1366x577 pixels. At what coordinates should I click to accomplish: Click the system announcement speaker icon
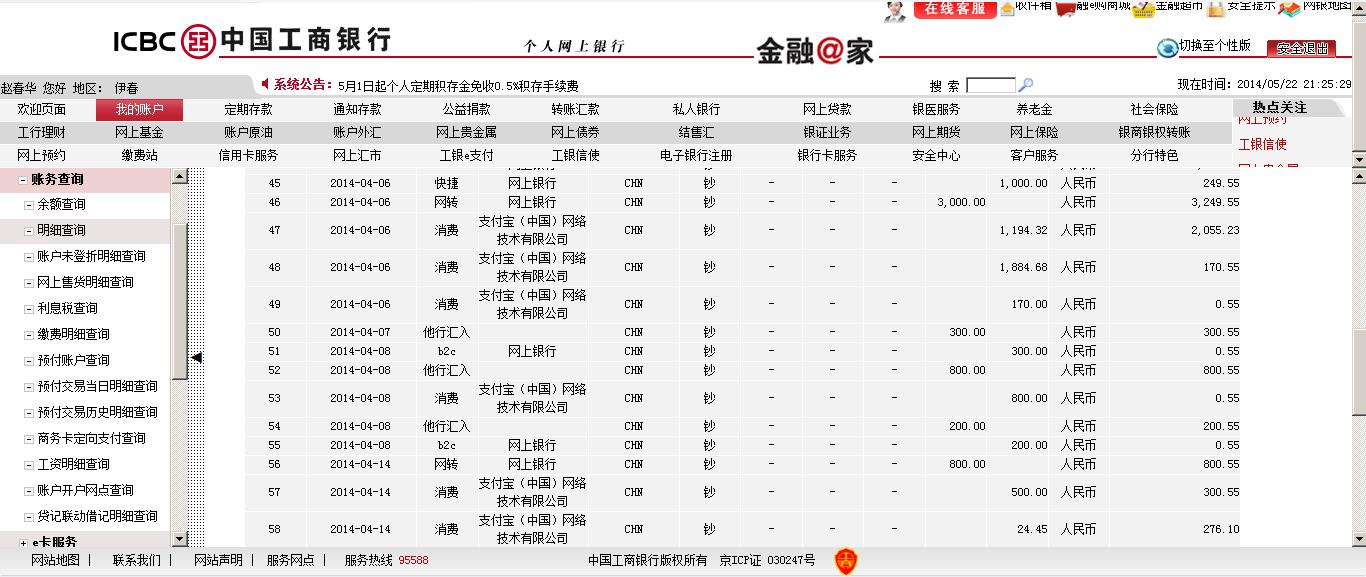click(265, 84)
